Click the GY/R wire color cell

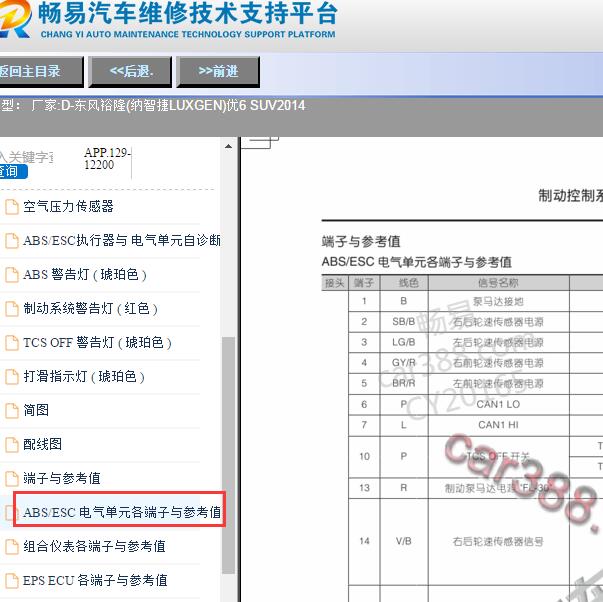404,363
